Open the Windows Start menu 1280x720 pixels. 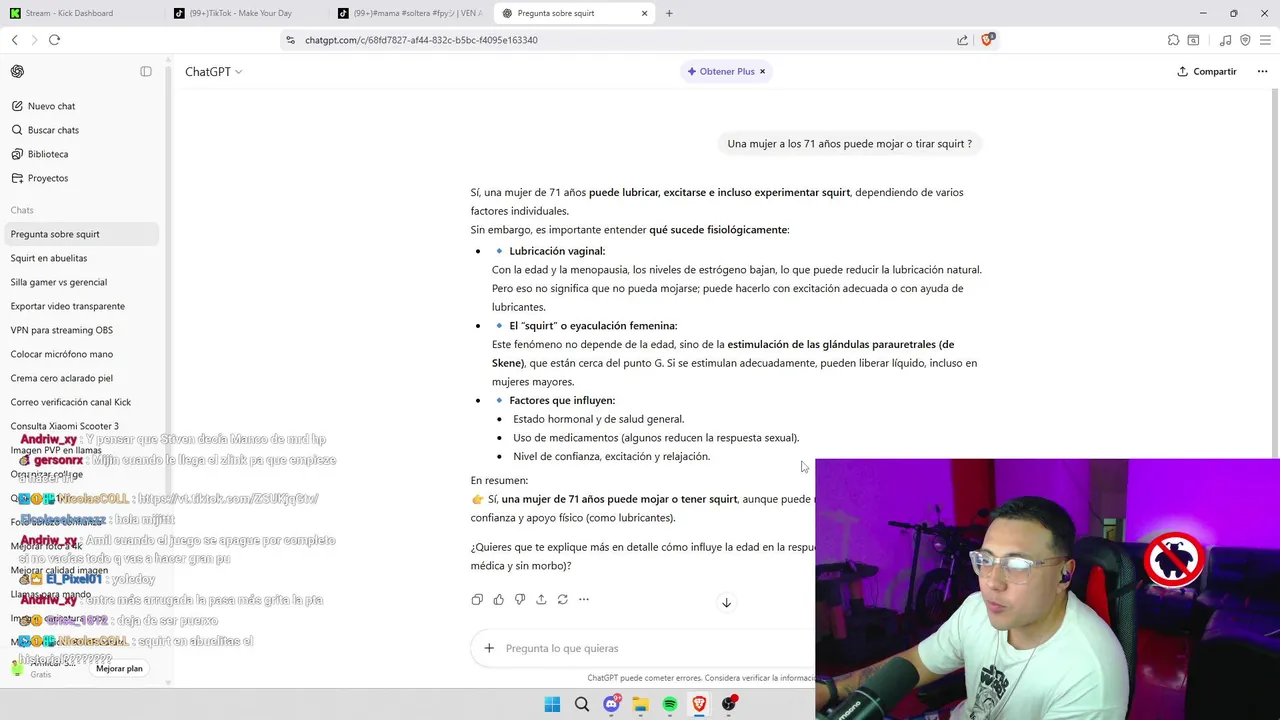(x=552, y=704)
